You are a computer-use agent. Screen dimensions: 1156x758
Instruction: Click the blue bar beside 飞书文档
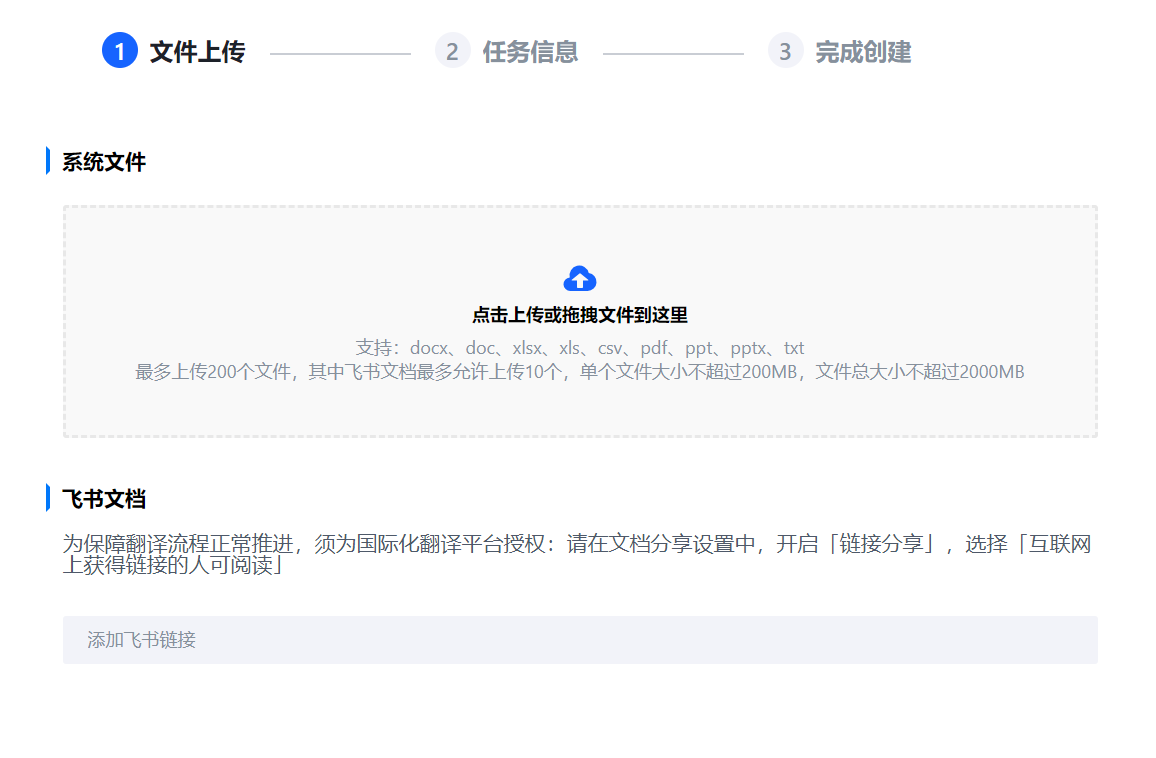tap(48, 498)
